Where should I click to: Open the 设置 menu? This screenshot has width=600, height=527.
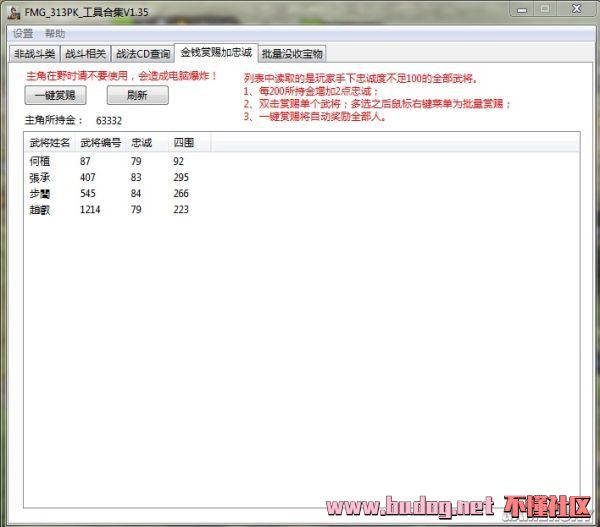point(23,34)
